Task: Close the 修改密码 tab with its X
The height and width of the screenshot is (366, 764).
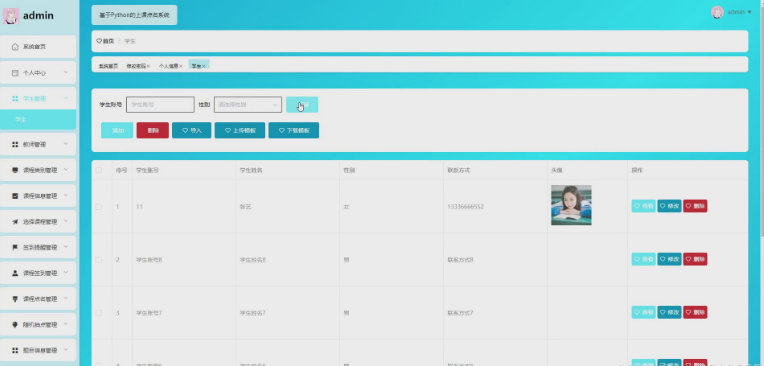Action: tap(149, 66)
